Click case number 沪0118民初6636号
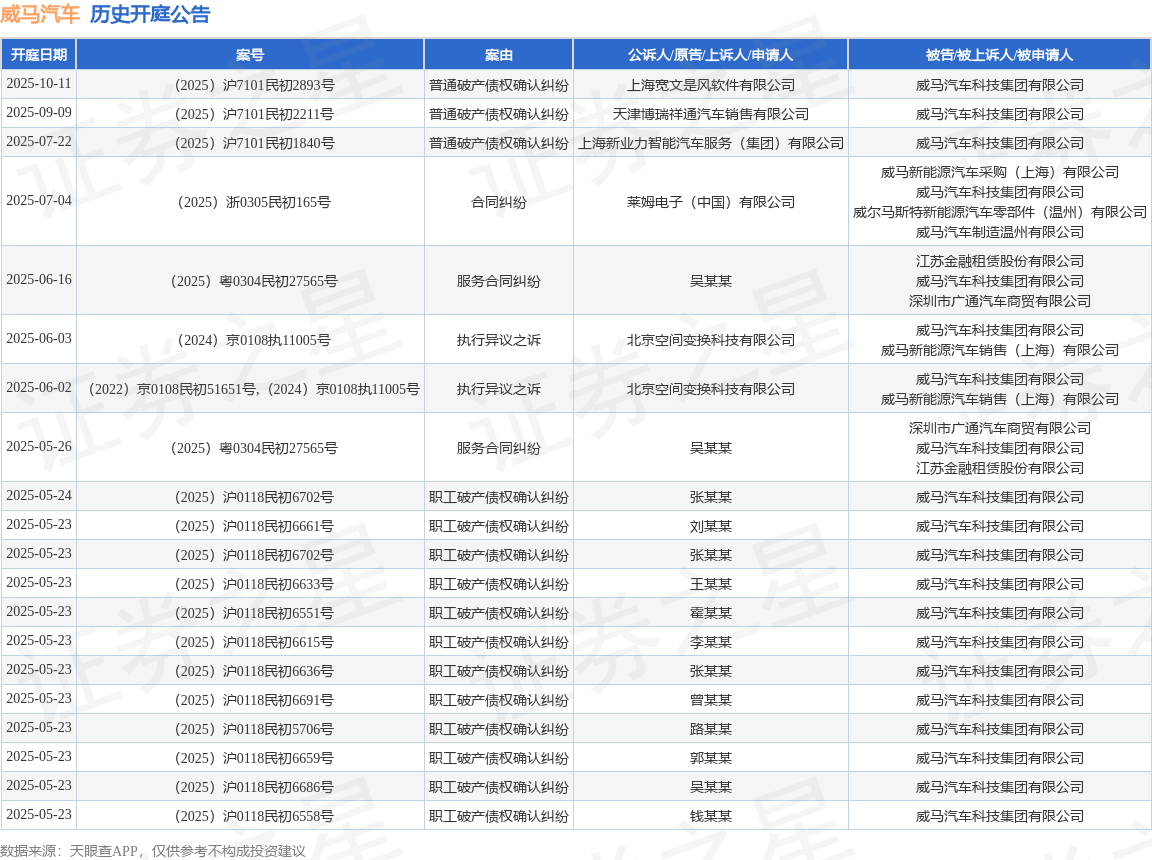The width and height of the screenshot is (1152, 860). (254, 671)
